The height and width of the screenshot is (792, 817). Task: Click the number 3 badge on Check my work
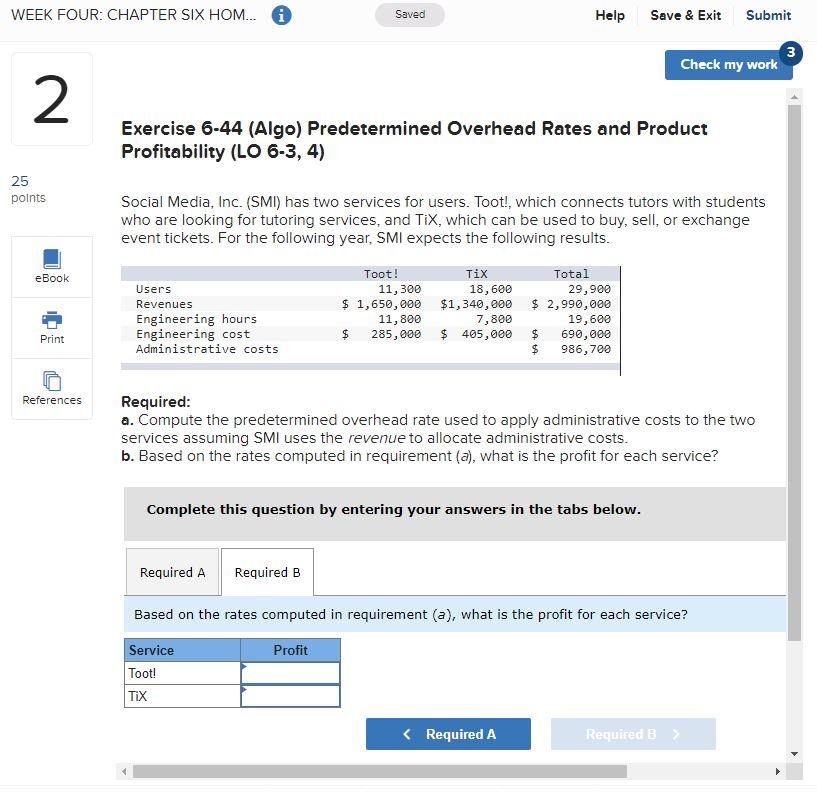(790, 52)
